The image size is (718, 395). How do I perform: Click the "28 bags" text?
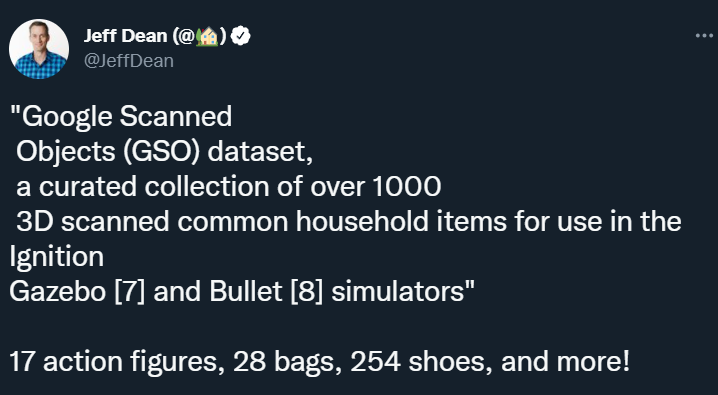click(x=286, y=362)
